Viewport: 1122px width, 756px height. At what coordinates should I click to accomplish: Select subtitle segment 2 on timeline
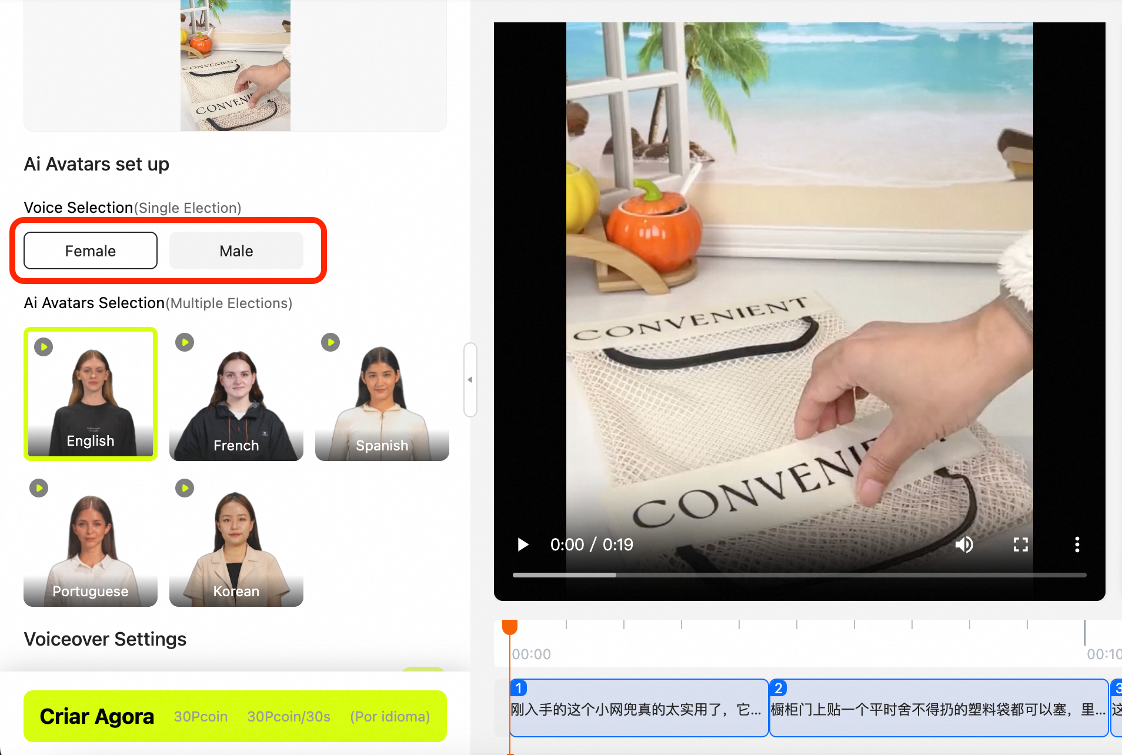point(938,709)
